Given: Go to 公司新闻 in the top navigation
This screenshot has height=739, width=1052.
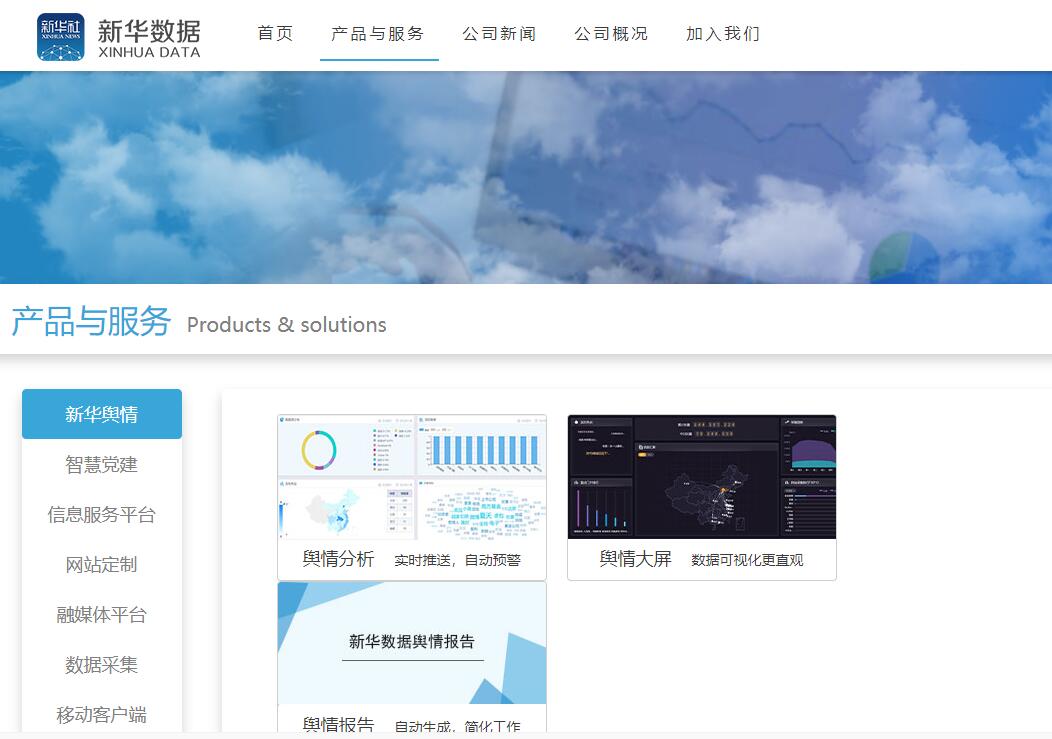Looking at the screenshot, I should [x=499, y=34].
